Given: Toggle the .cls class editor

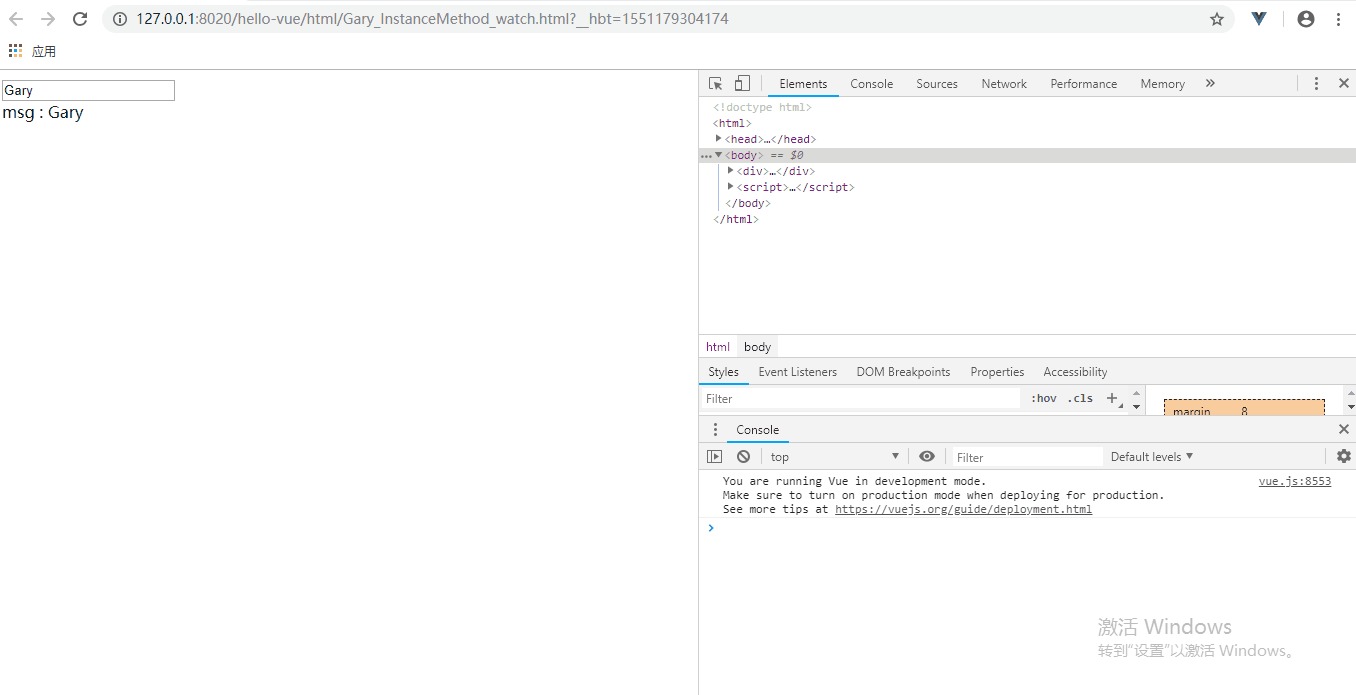Looking at the screenshot, I should tap(1080, 398).
